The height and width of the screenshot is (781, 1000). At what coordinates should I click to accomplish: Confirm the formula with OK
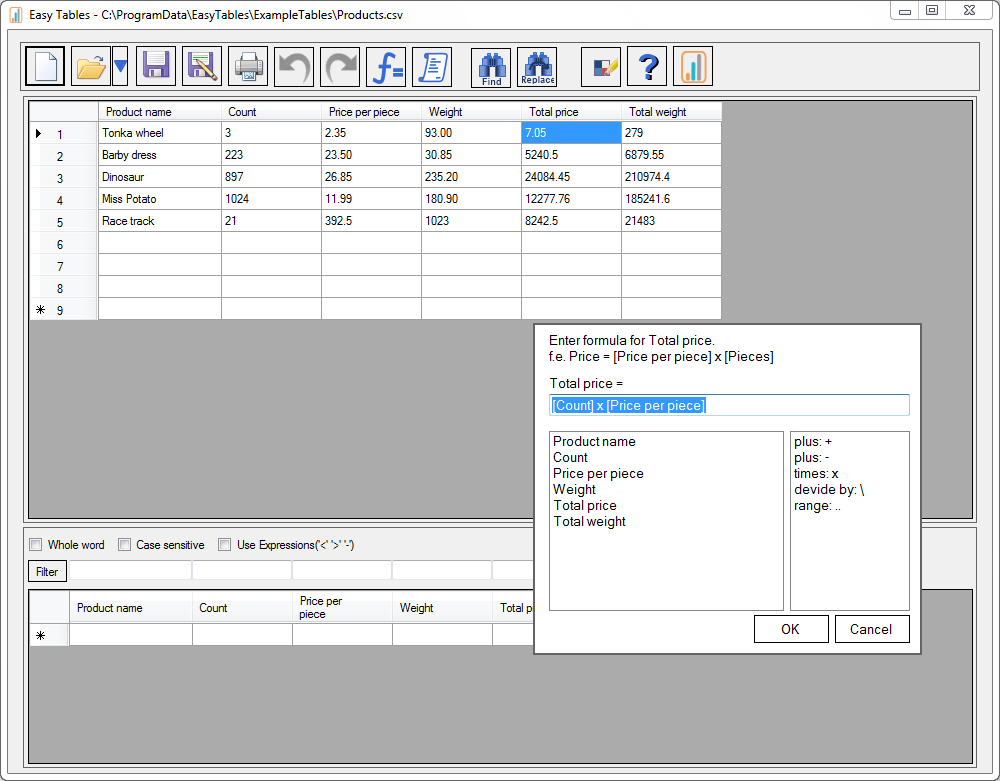click(790, 629)
